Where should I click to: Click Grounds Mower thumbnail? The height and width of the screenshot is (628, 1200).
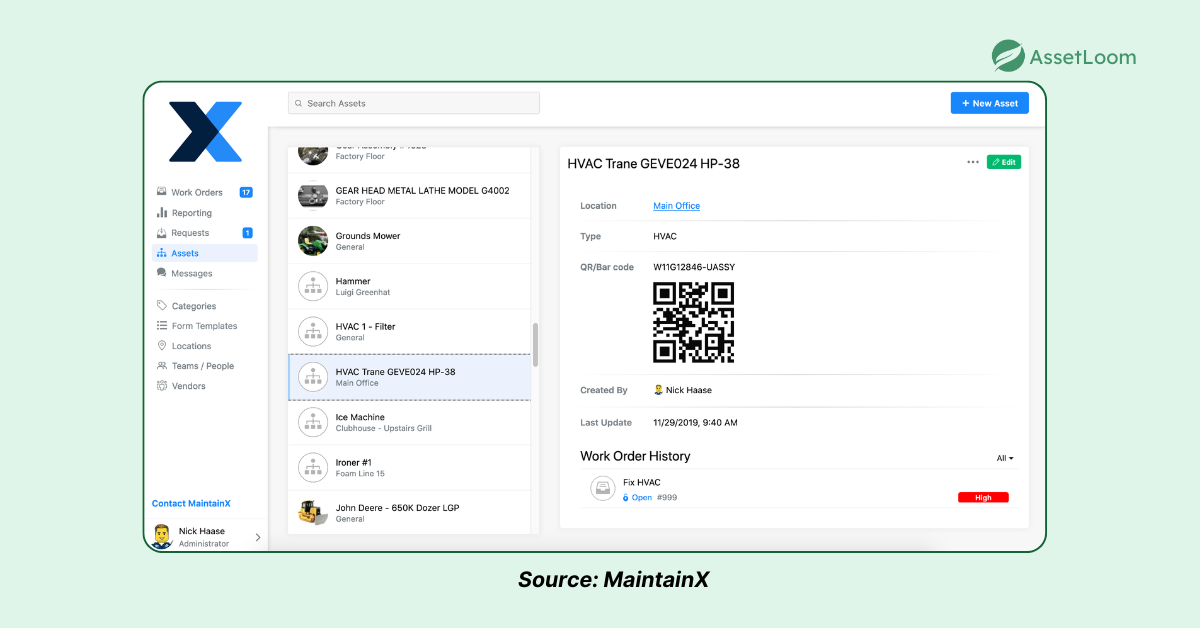tap(313, 241)
